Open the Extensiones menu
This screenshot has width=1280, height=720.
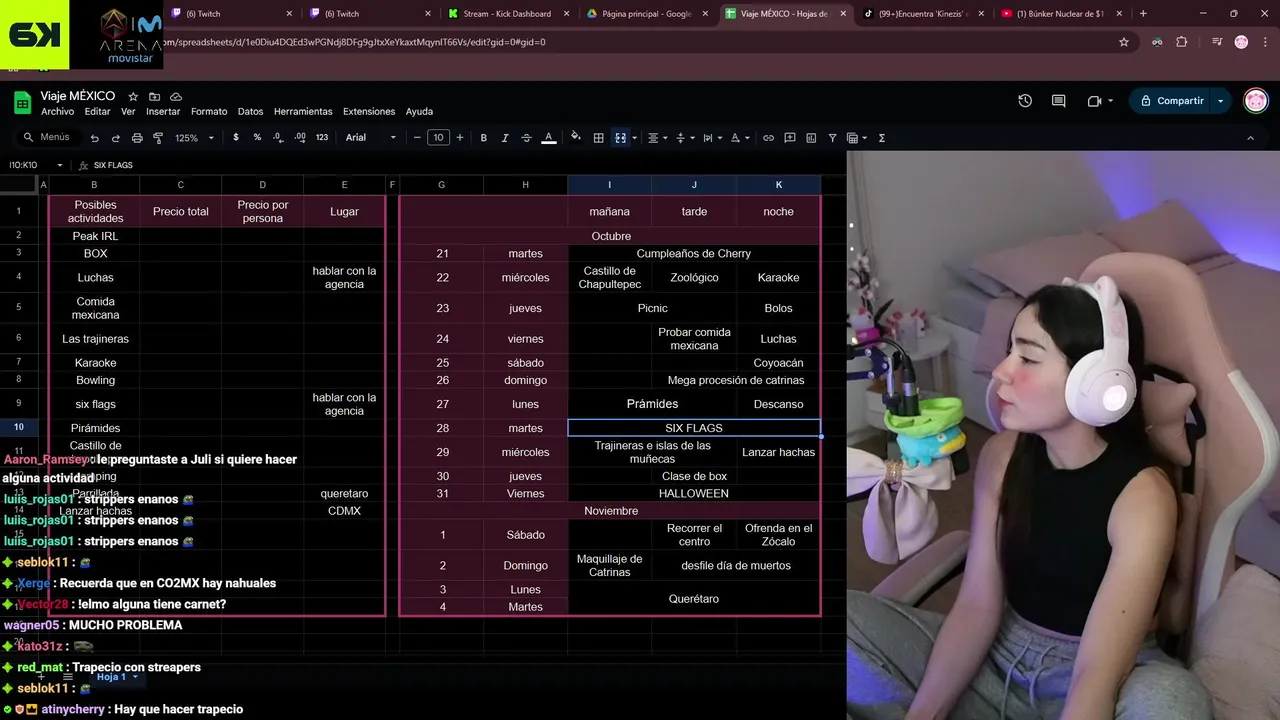coord(369,112)
